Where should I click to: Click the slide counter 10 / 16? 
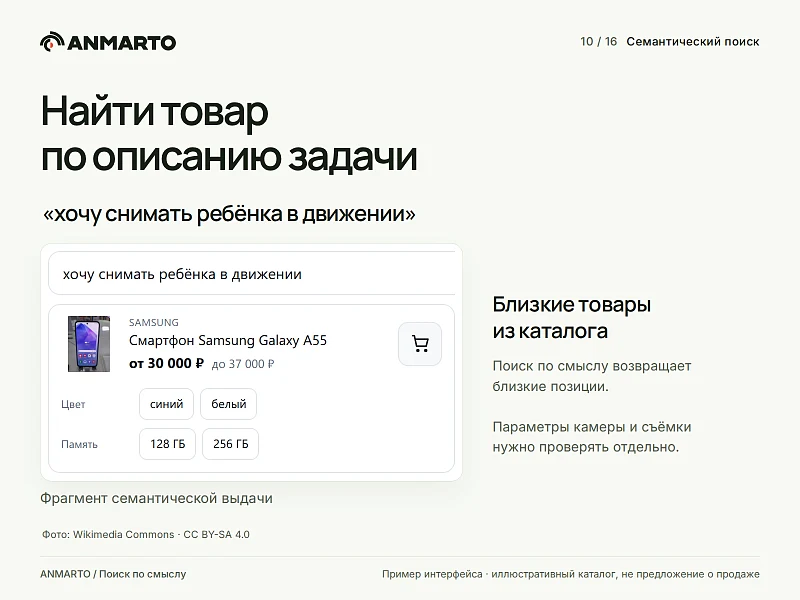pyautogui.click(x=598, y=41)
